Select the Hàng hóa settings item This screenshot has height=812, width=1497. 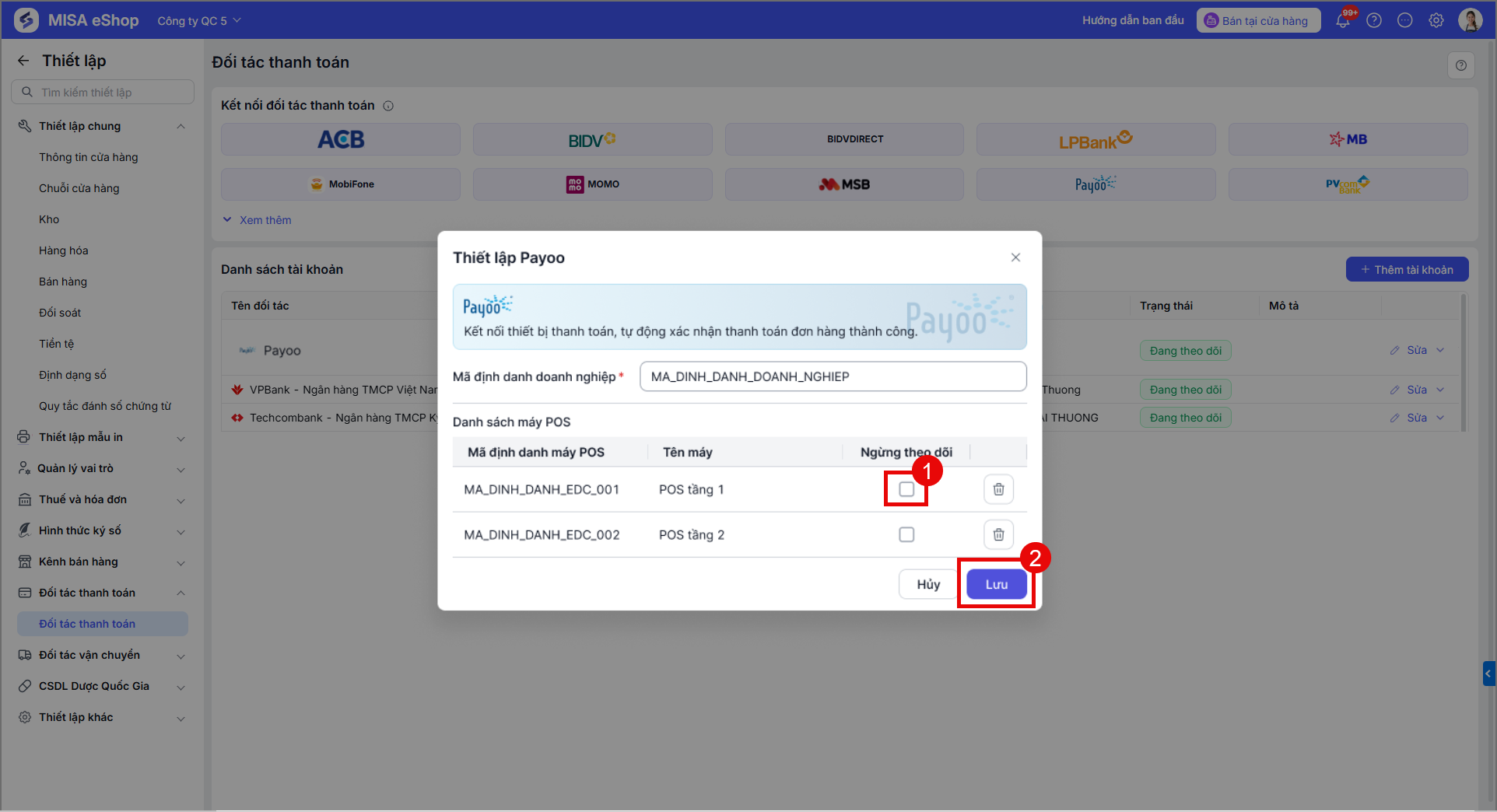[x=64, y=250]
